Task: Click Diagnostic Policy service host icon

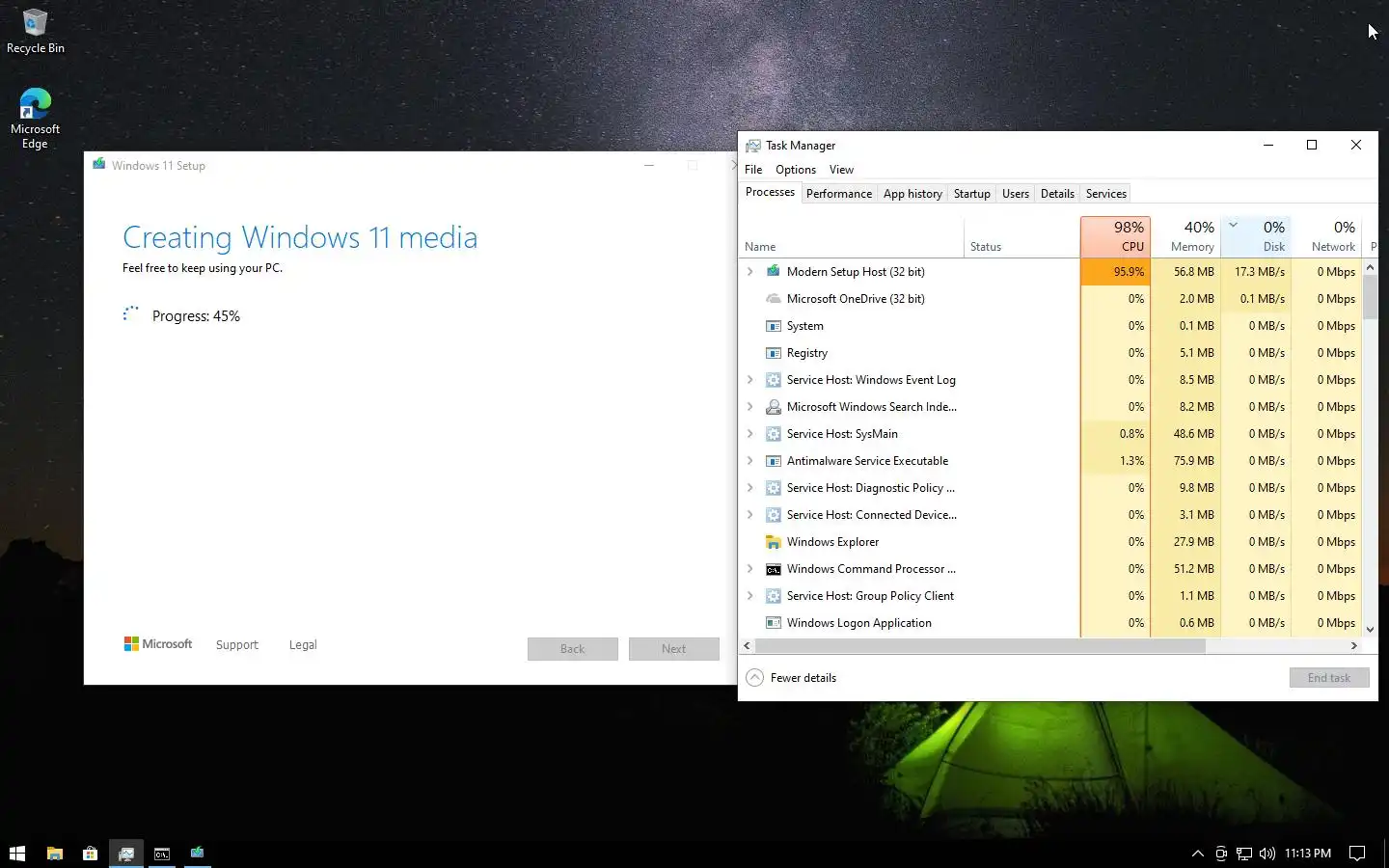Action: pos(774,488)
